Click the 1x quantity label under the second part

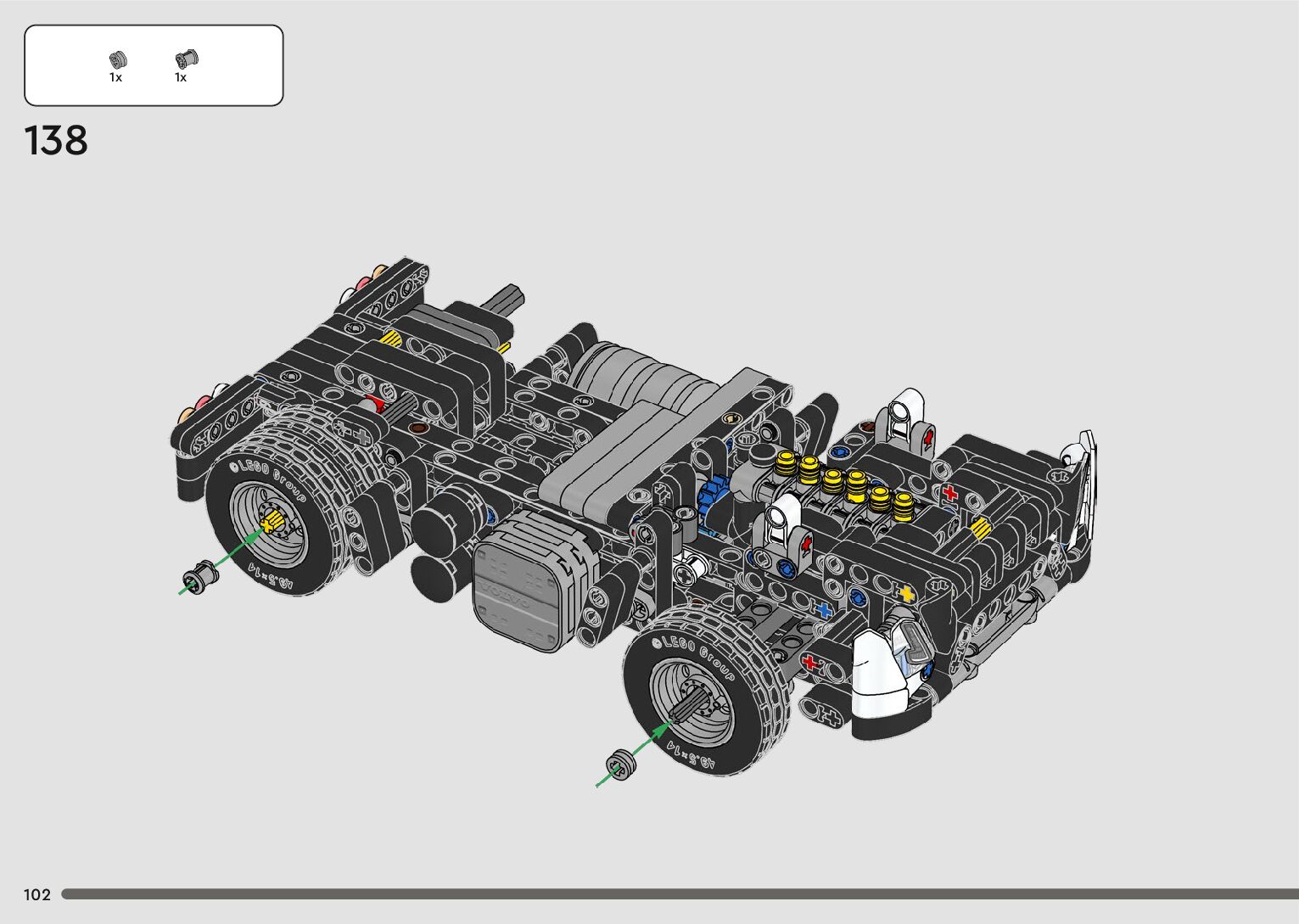pos(181,78)
